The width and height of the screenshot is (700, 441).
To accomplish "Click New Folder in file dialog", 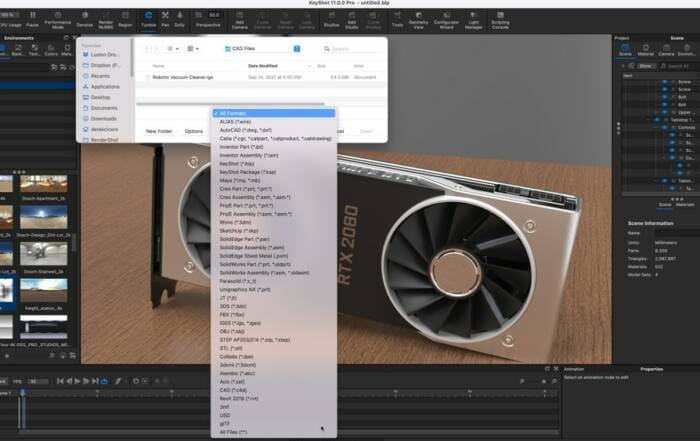I will [159, 131].
